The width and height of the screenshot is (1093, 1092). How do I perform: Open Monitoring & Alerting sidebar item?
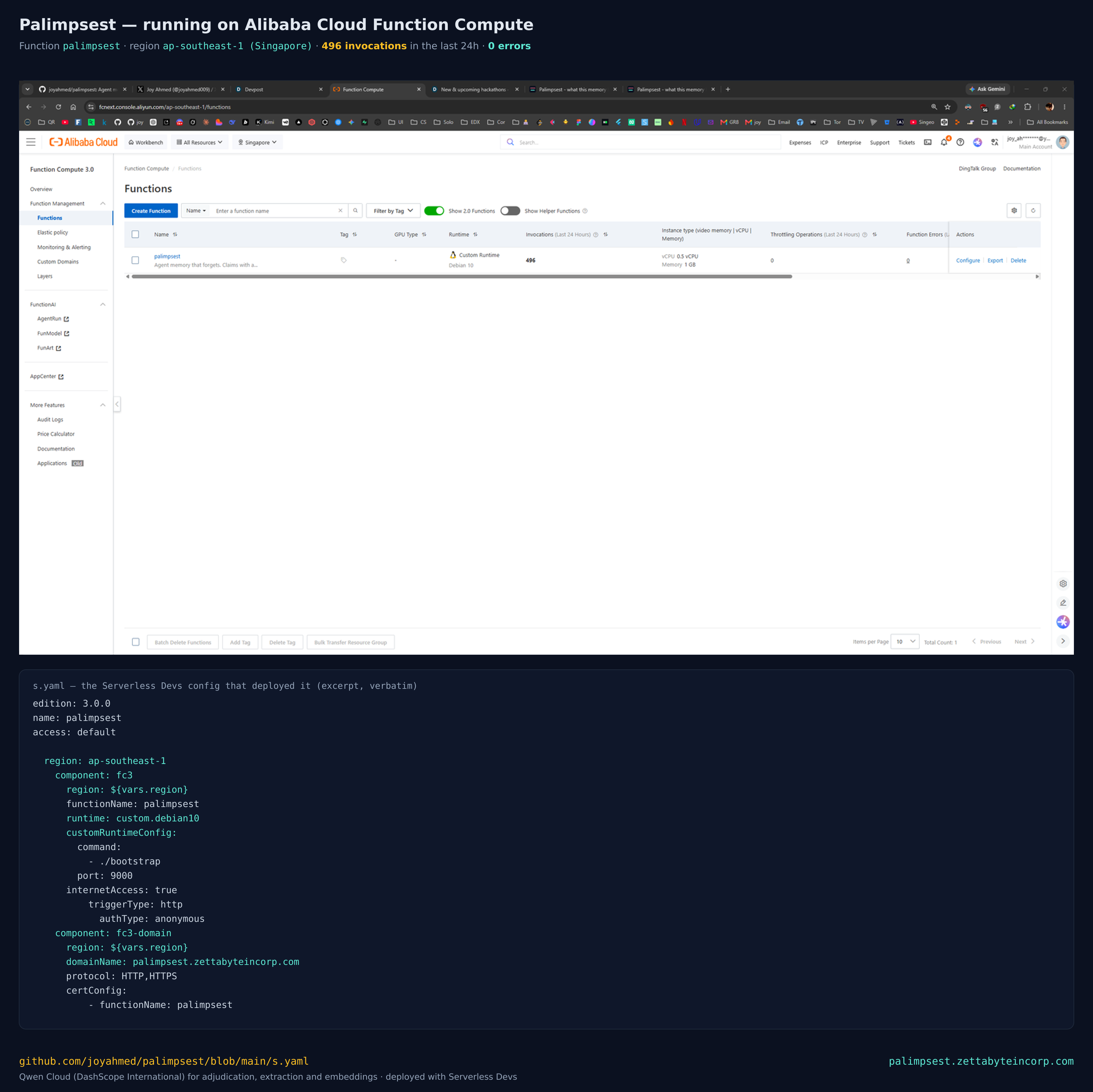click(64, 247)
